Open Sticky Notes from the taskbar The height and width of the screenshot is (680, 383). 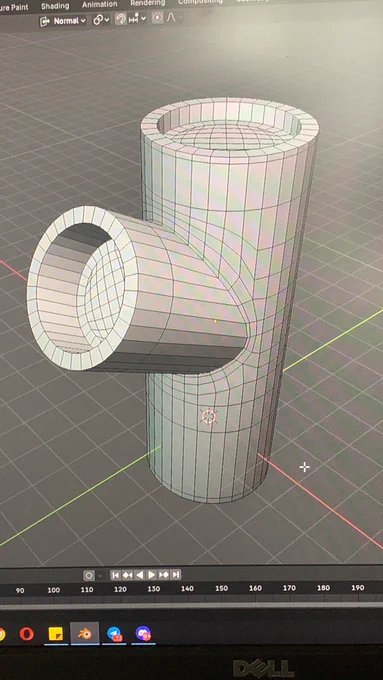(x=56, y=634)
